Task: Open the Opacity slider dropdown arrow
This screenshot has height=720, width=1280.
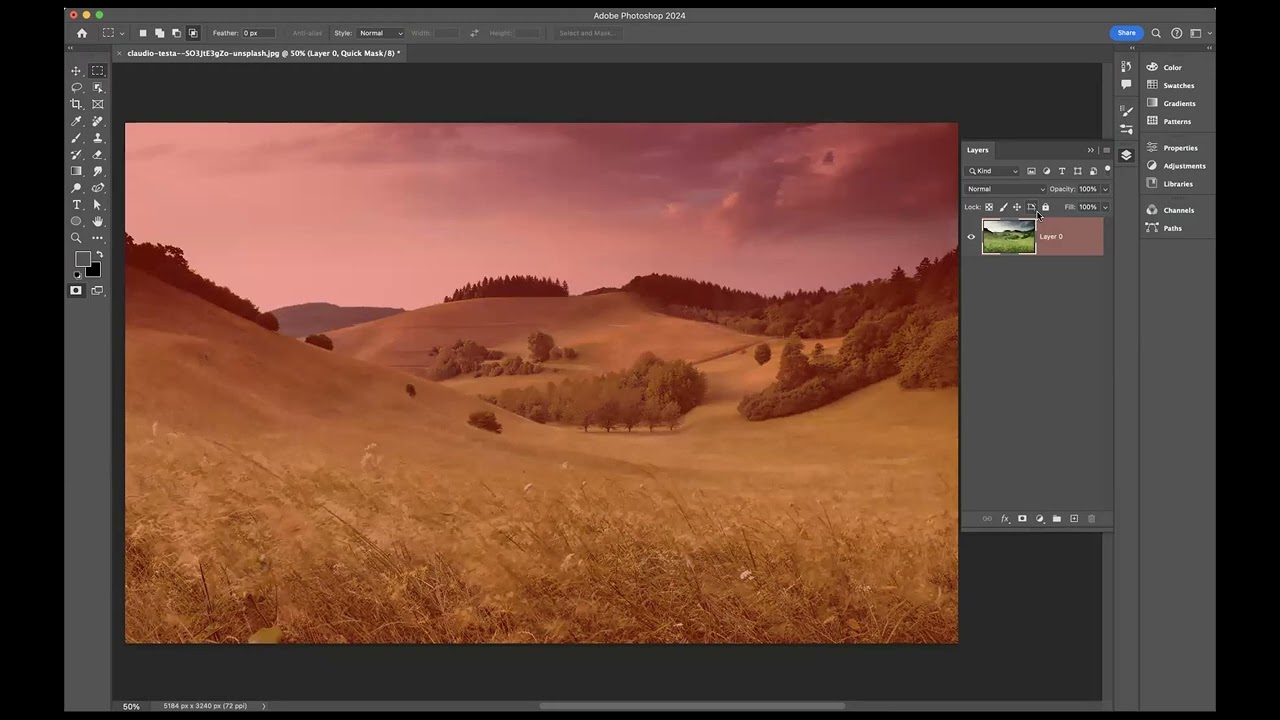Action: [1105, 189]
